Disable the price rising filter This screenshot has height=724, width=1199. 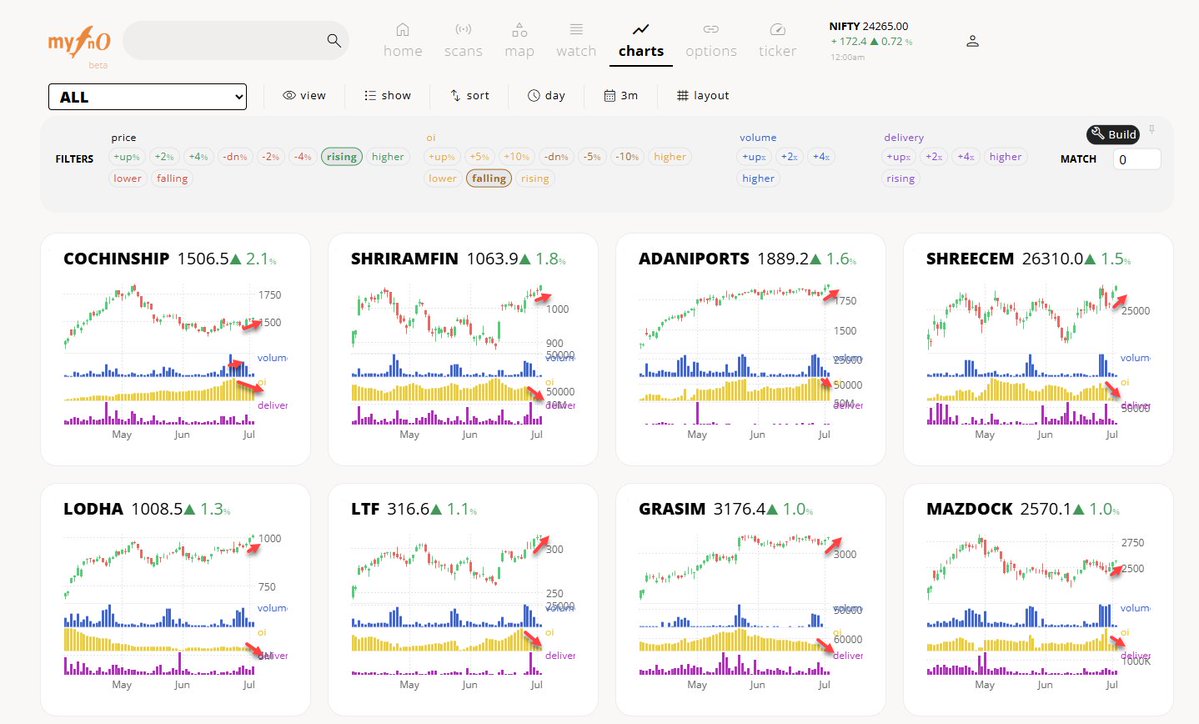click(342, 157)
